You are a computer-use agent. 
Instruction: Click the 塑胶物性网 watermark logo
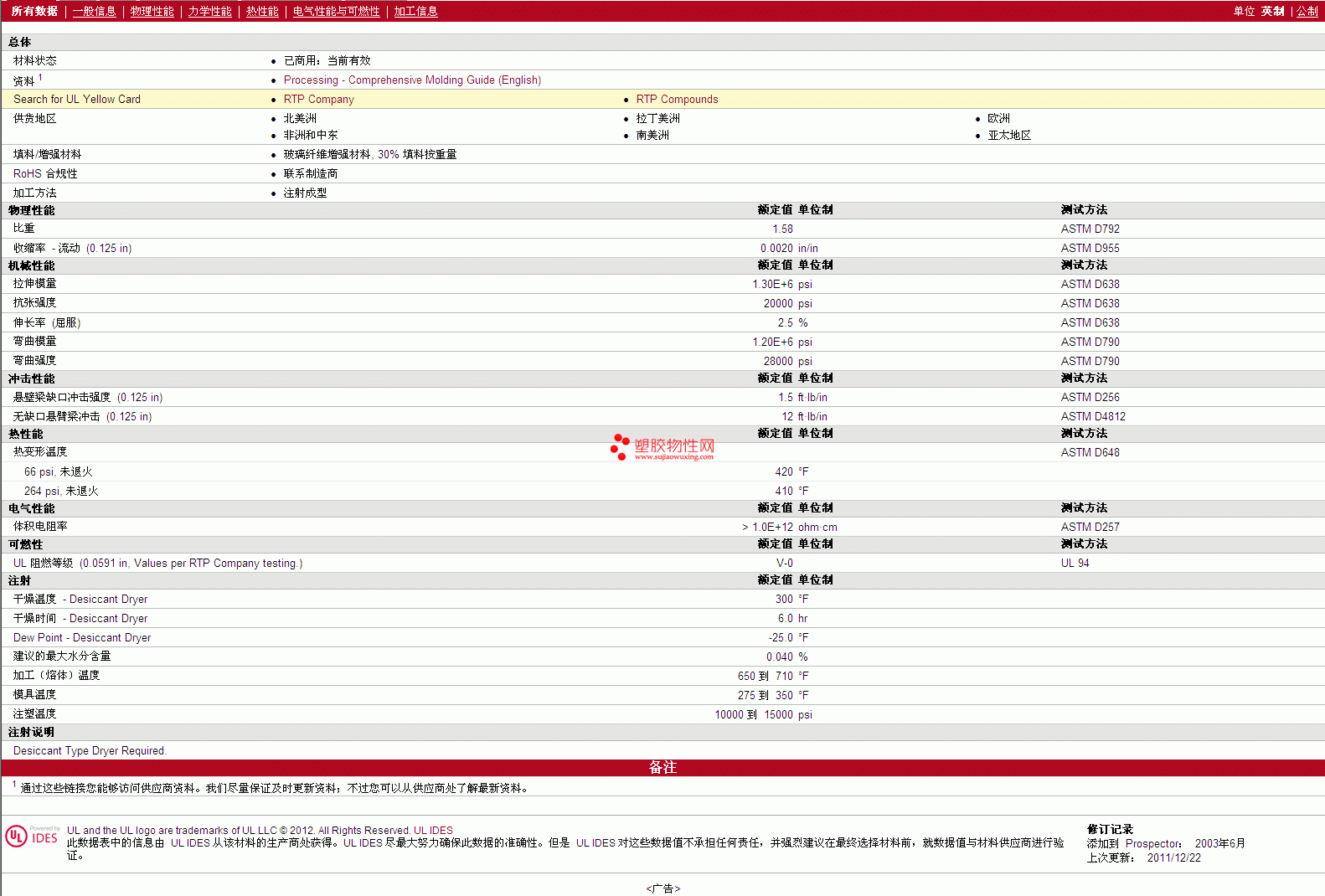(662, 447)
